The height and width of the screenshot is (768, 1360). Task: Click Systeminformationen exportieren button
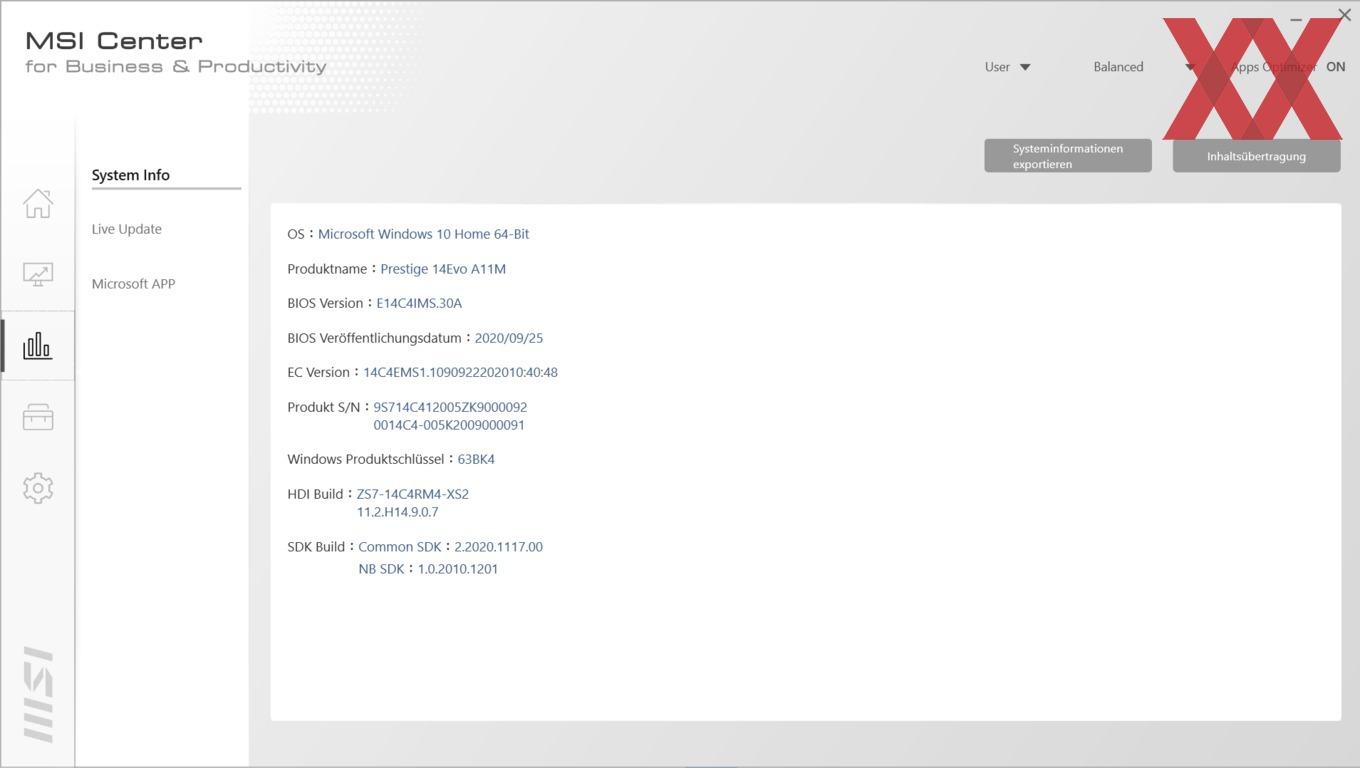click(x=1068, y=156)
